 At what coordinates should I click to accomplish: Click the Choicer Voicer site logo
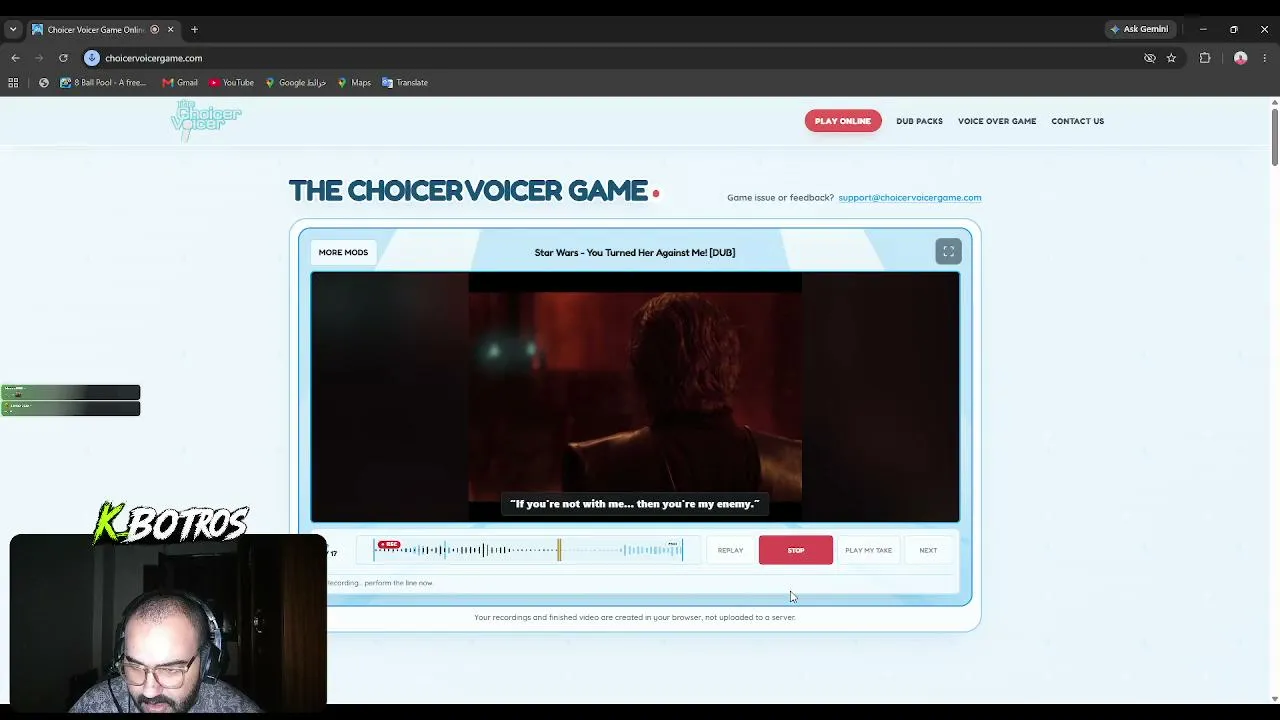[x=206, y=121]
